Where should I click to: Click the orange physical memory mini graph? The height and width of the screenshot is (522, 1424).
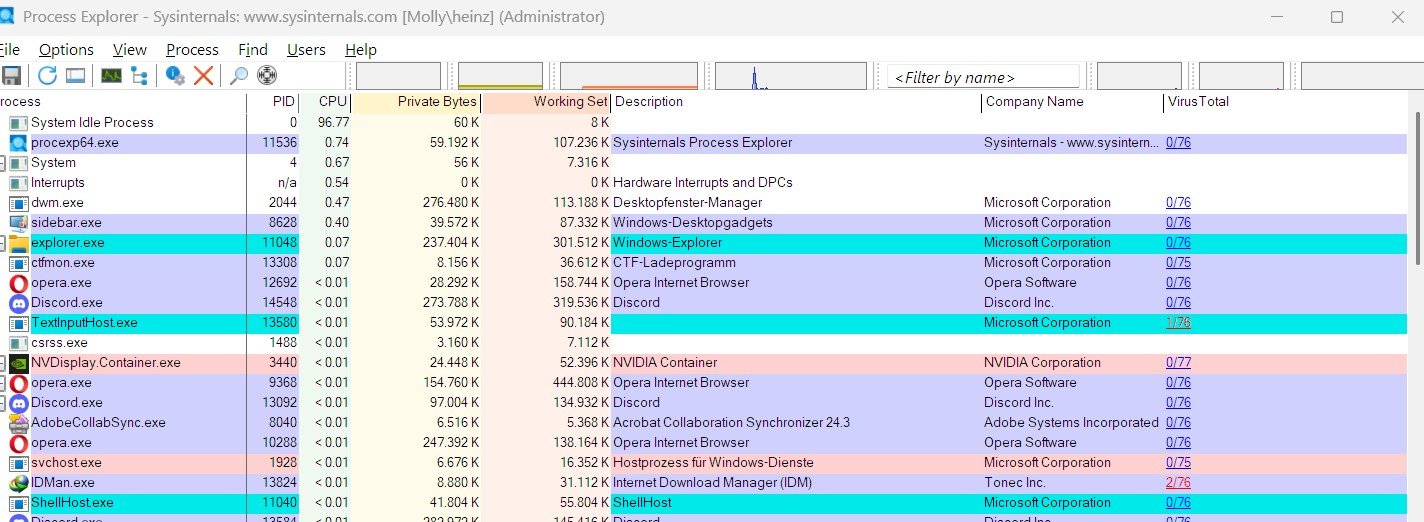tap(629, 76)
